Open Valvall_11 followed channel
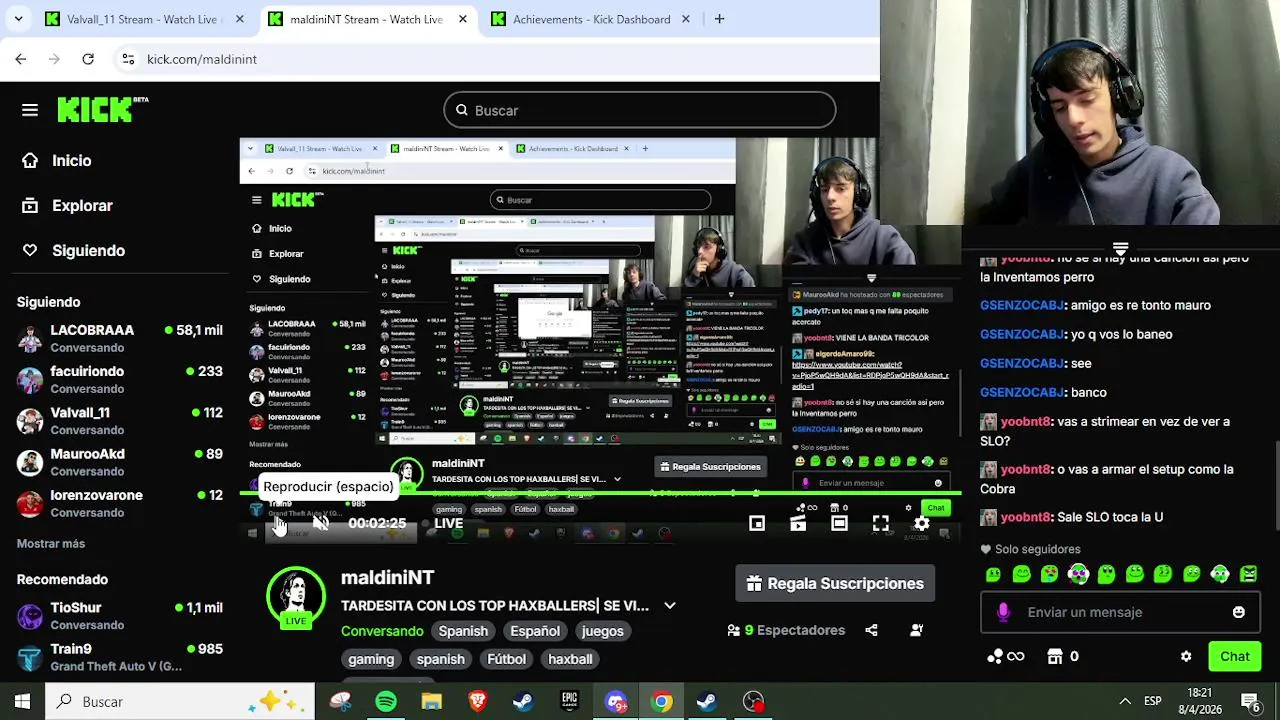 pyautogui.click(x=120, y=420)
